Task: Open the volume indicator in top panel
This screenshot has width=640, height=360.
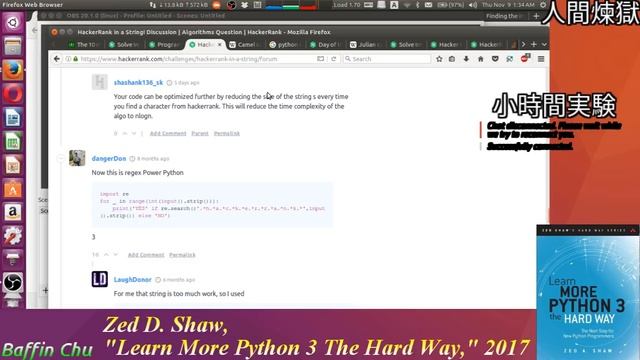Action: (473, 5)
